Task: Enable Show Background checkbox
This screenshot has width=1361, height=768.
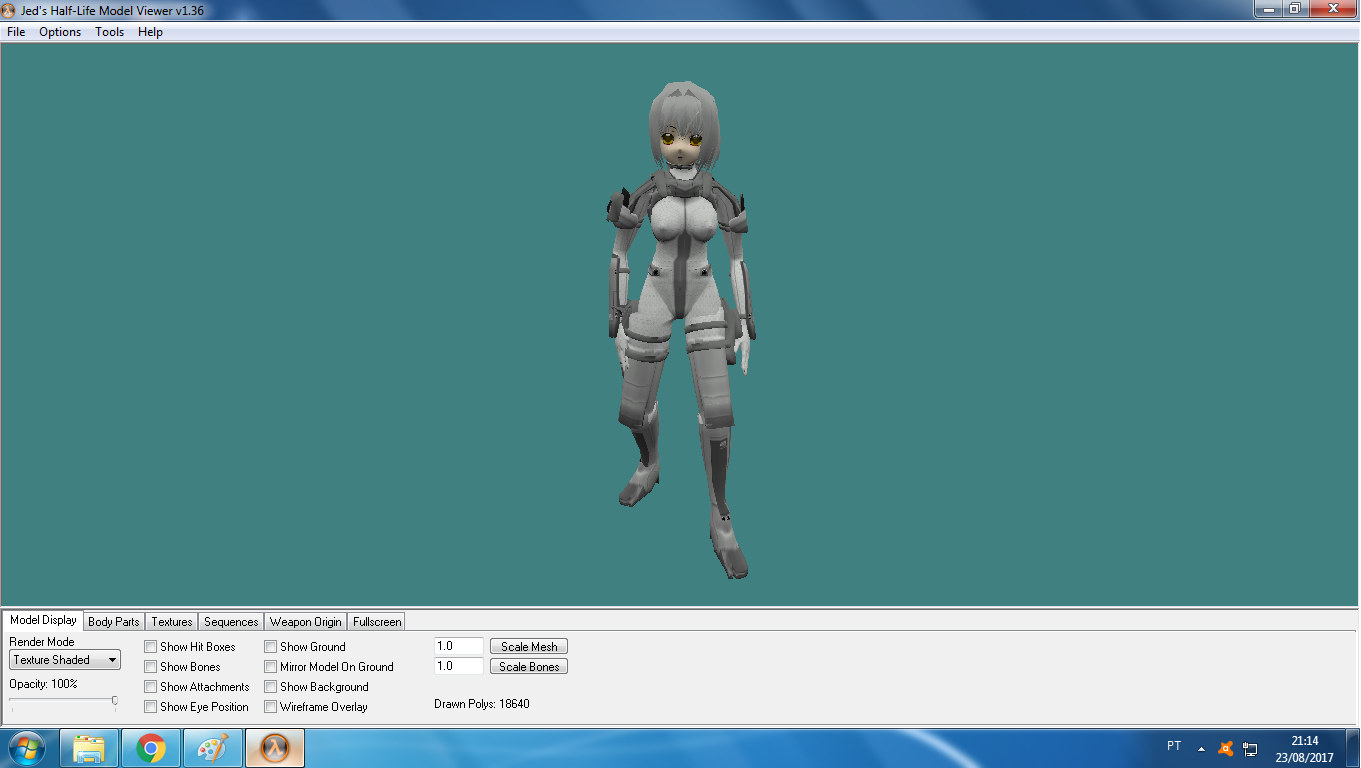Action: pos(271,687)
